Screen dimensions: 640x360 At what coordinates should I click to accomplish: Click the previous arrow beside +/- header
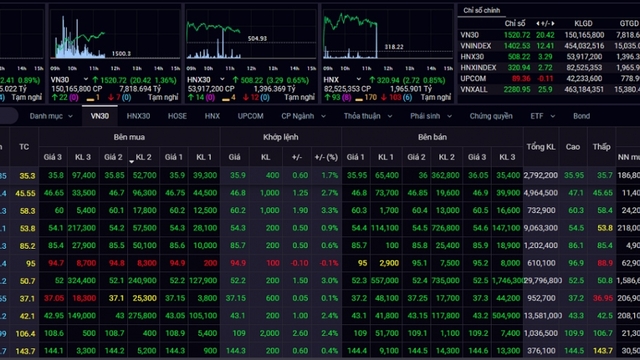coord(538,24)
